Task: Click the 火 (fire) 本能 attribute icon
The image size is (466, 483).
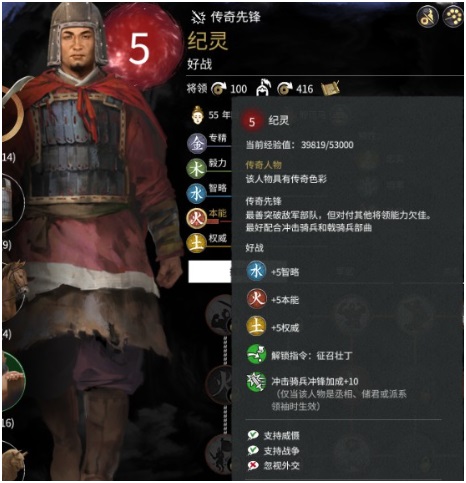Action: [x=196, y=219]
